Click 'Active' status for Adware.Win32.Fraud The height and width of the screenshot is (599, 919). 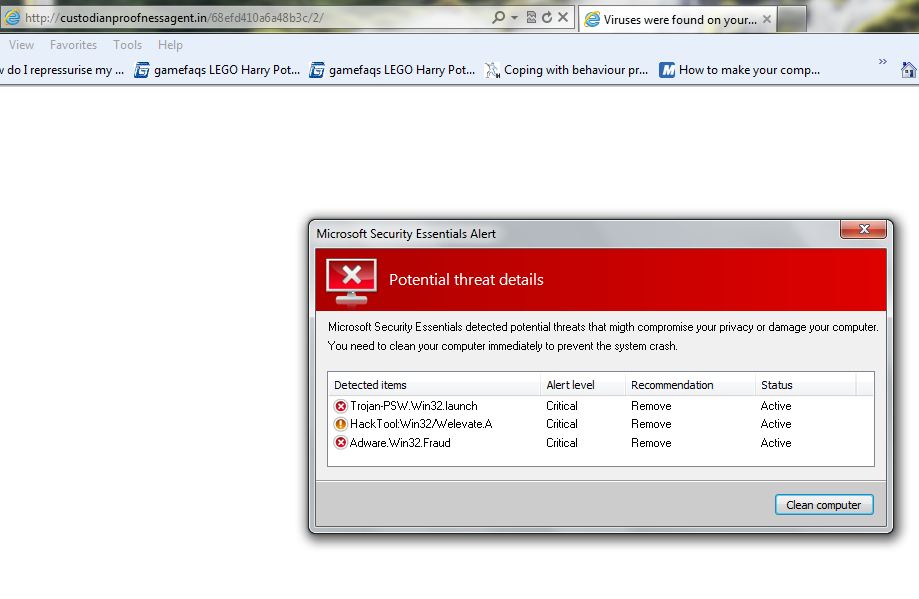[x=776, y=443]
